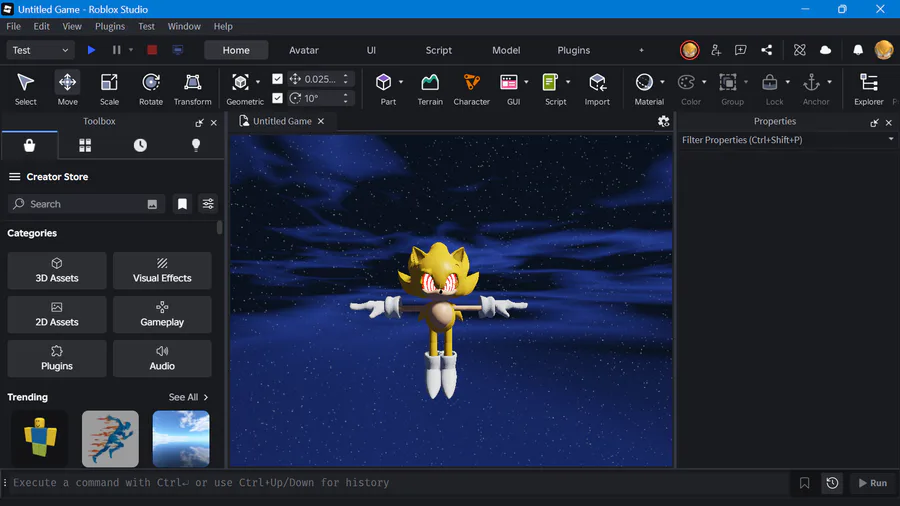Viewport: 900px width, 506px height.
Task: Open the Toolbox Inventory grid tab
Action: coord(85,145)
